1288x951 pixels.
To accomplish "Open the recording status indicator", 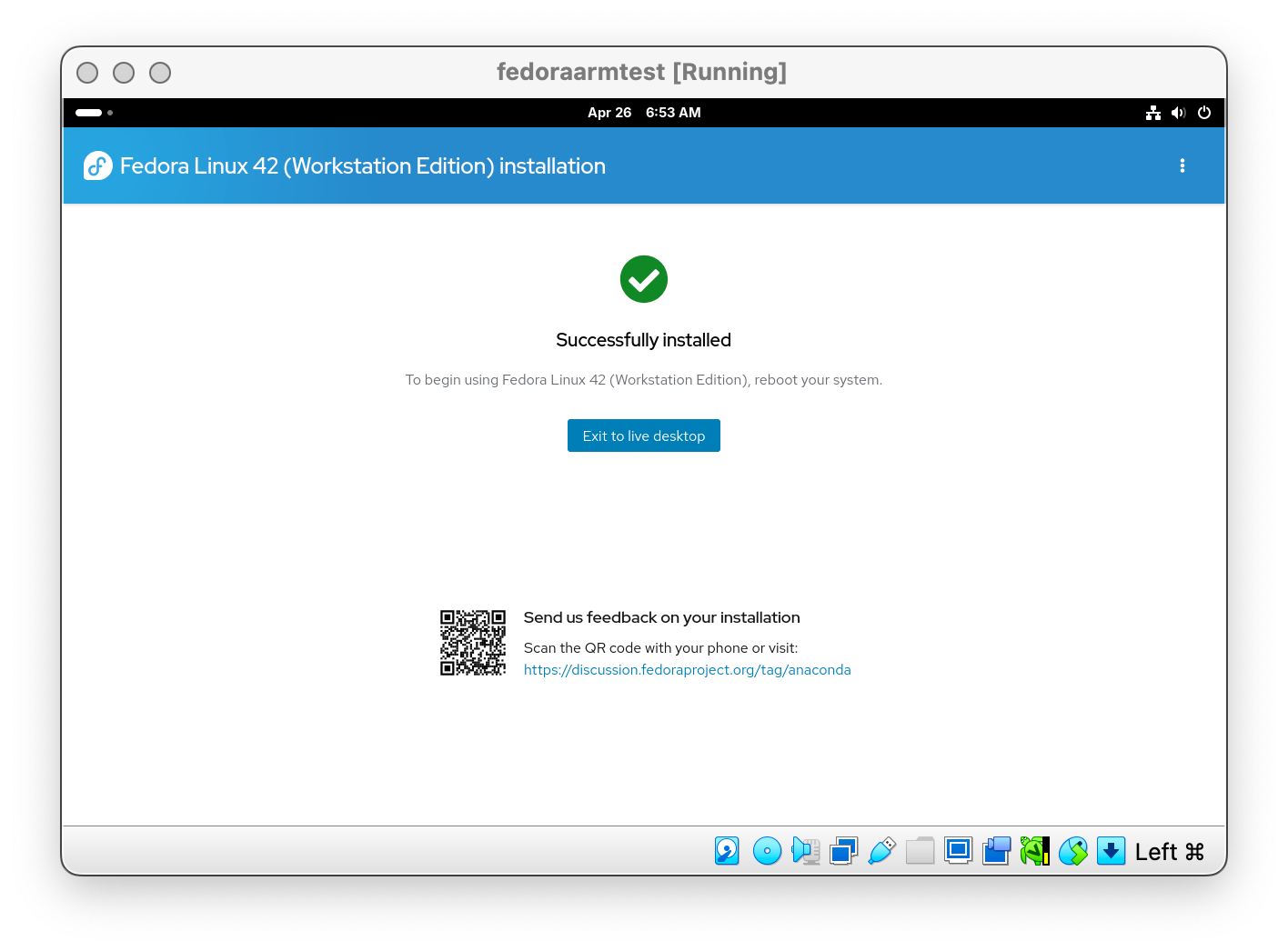I will [996, 851].
